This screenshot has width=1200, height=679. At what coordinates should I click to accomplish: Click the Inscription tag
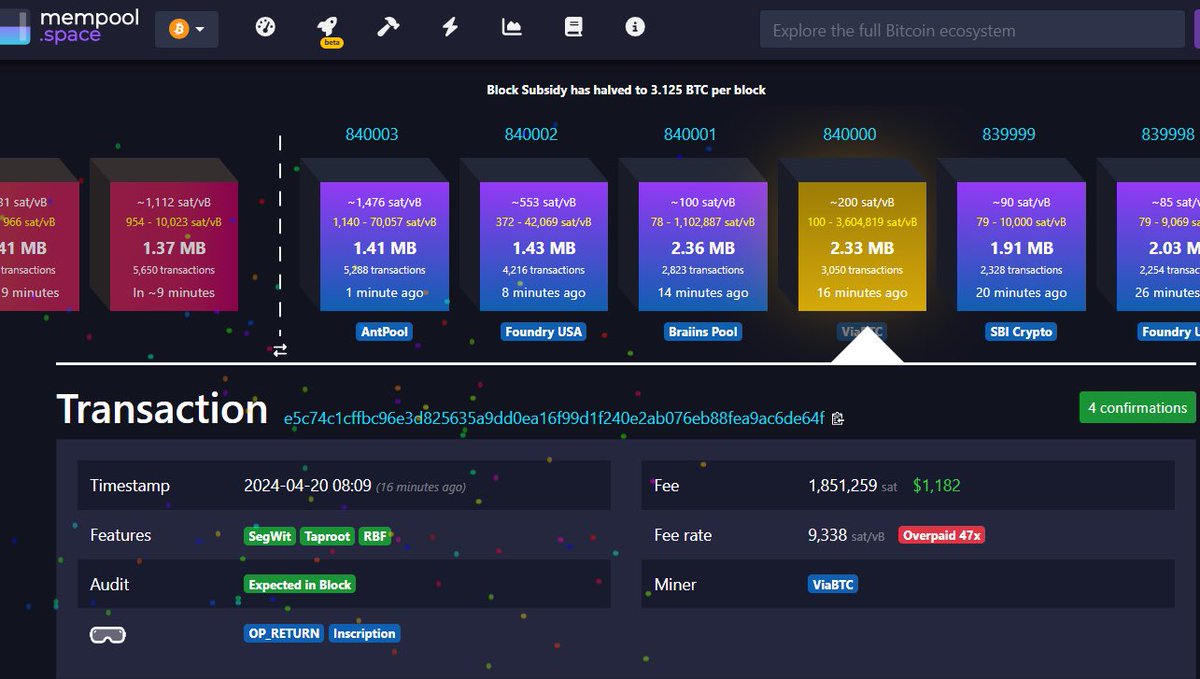pyautogui.click(x=364, y=633)
